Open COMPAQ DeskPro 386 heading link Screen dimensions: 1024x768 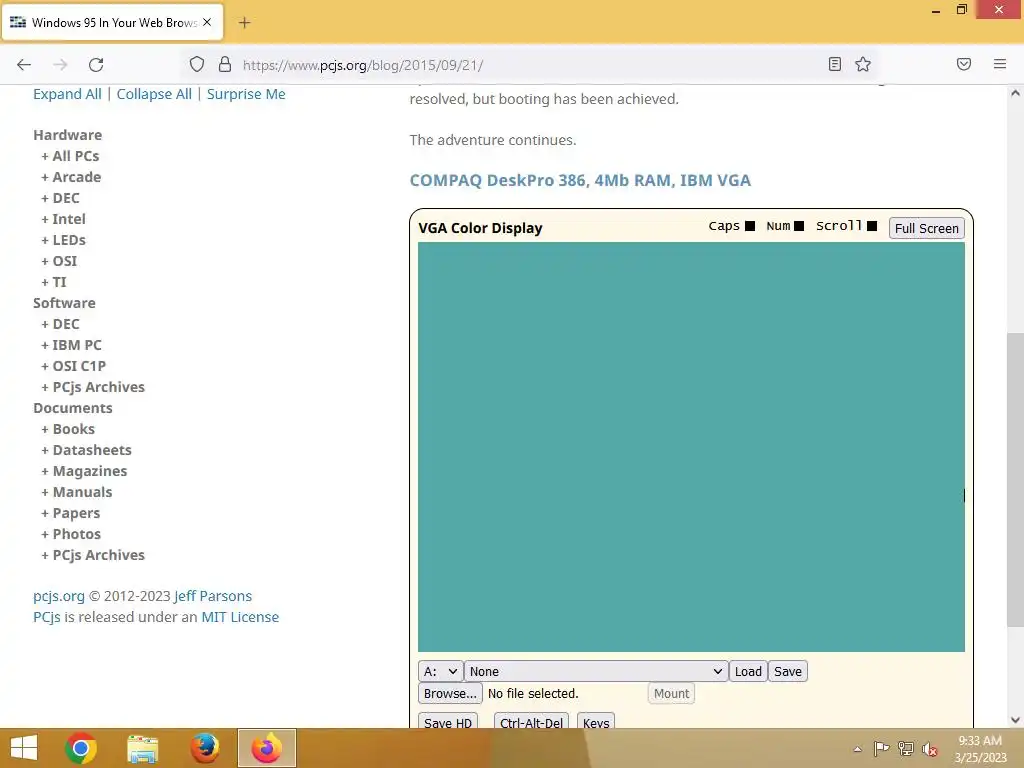pos(580,180)
